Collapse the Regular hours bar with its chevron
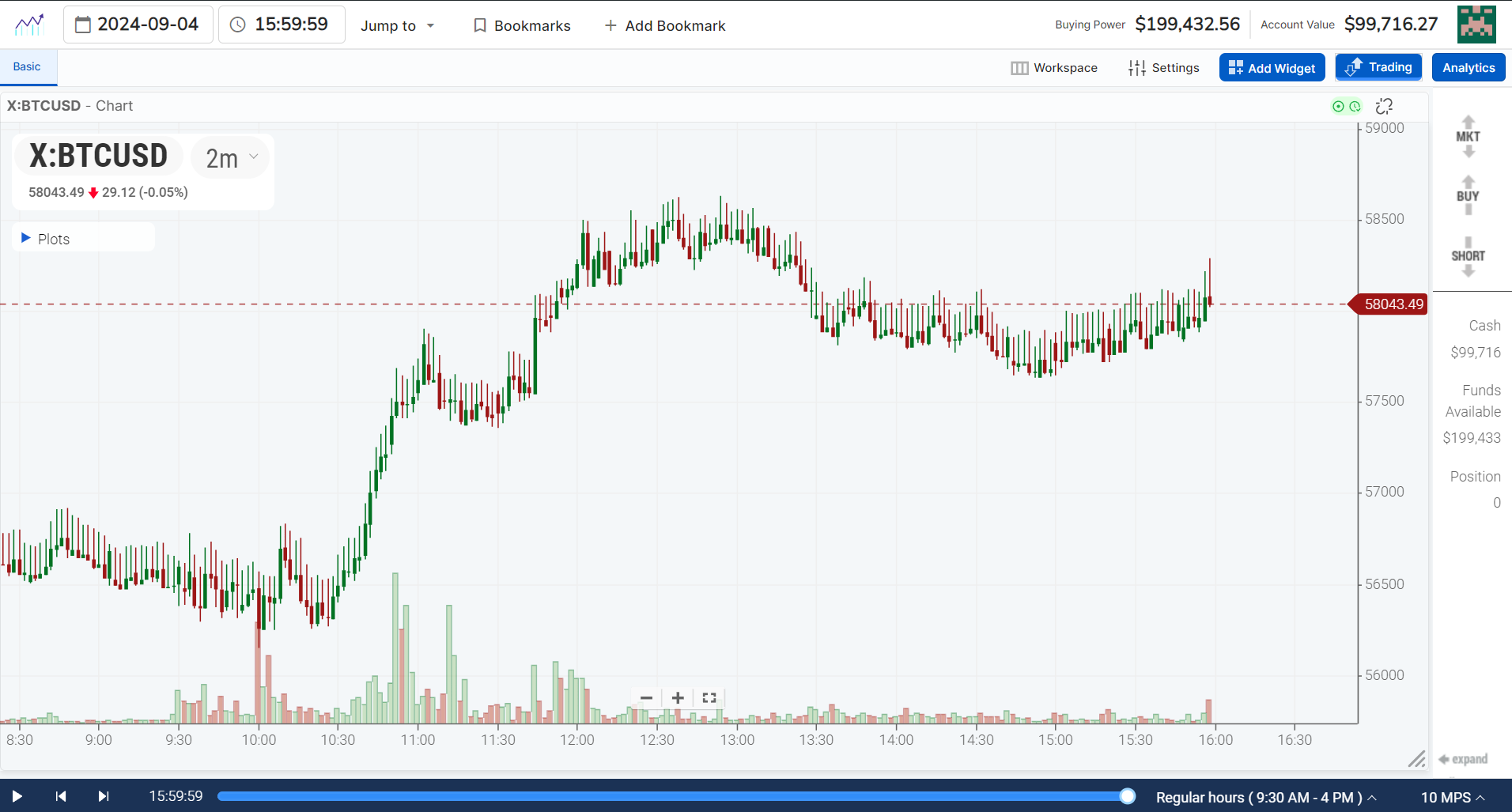Viewport: 1512px width, 812px height. (x=1373, y=797)
